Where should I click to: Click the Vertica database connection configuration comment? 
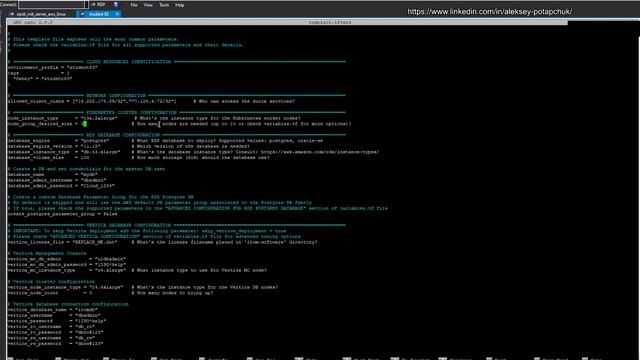(68, 304)
